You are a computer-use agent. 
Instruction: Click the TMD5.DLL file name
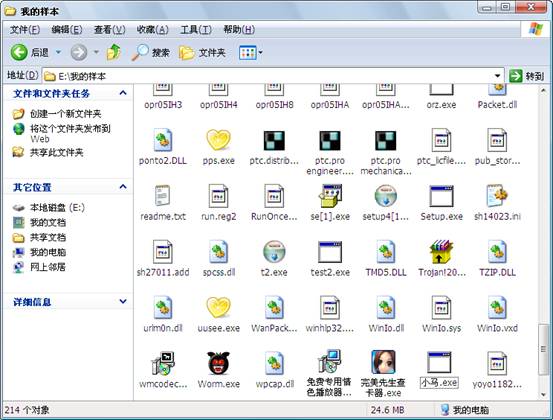click(386, 272)
